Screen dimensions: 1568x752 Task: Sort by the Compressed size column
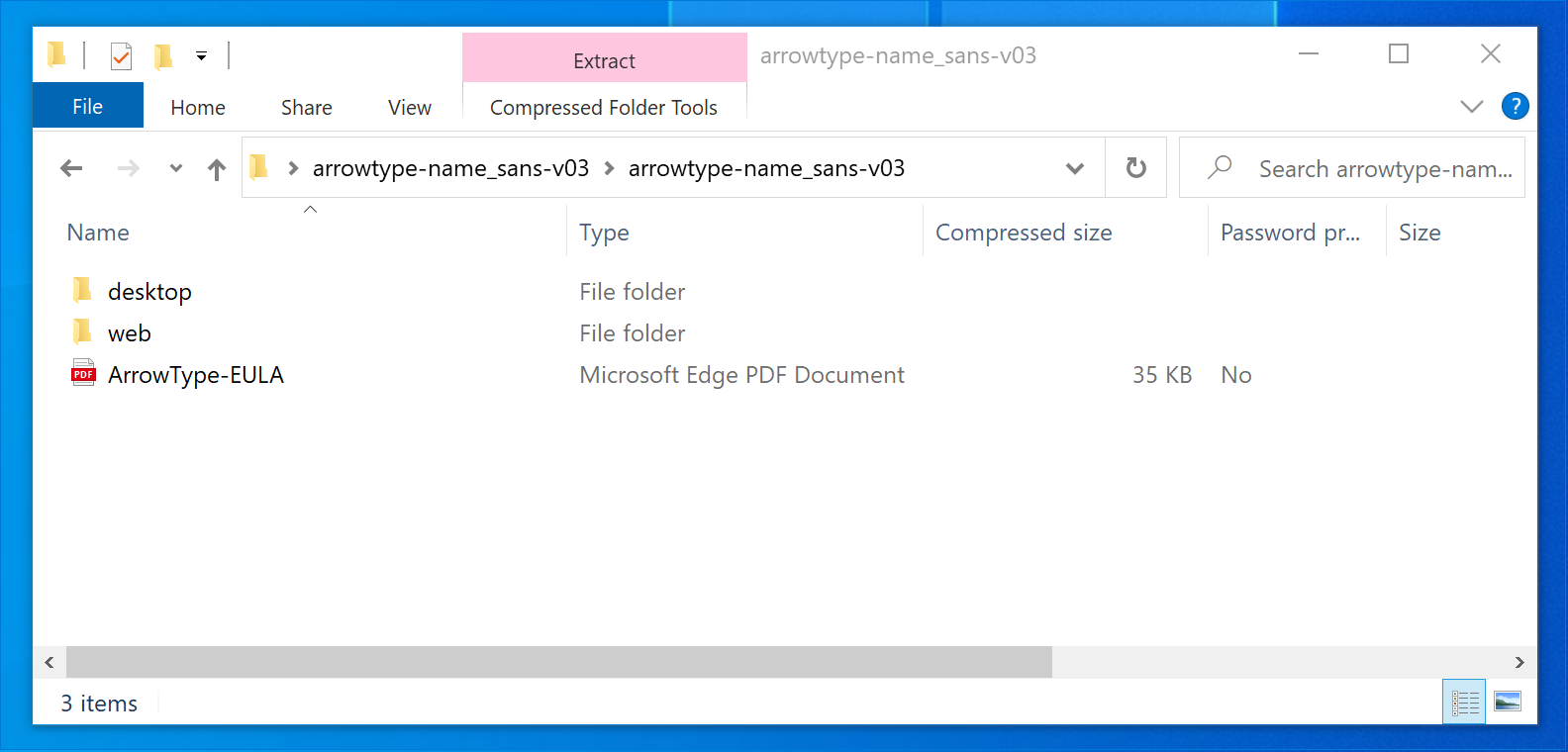click(1024, 233)
